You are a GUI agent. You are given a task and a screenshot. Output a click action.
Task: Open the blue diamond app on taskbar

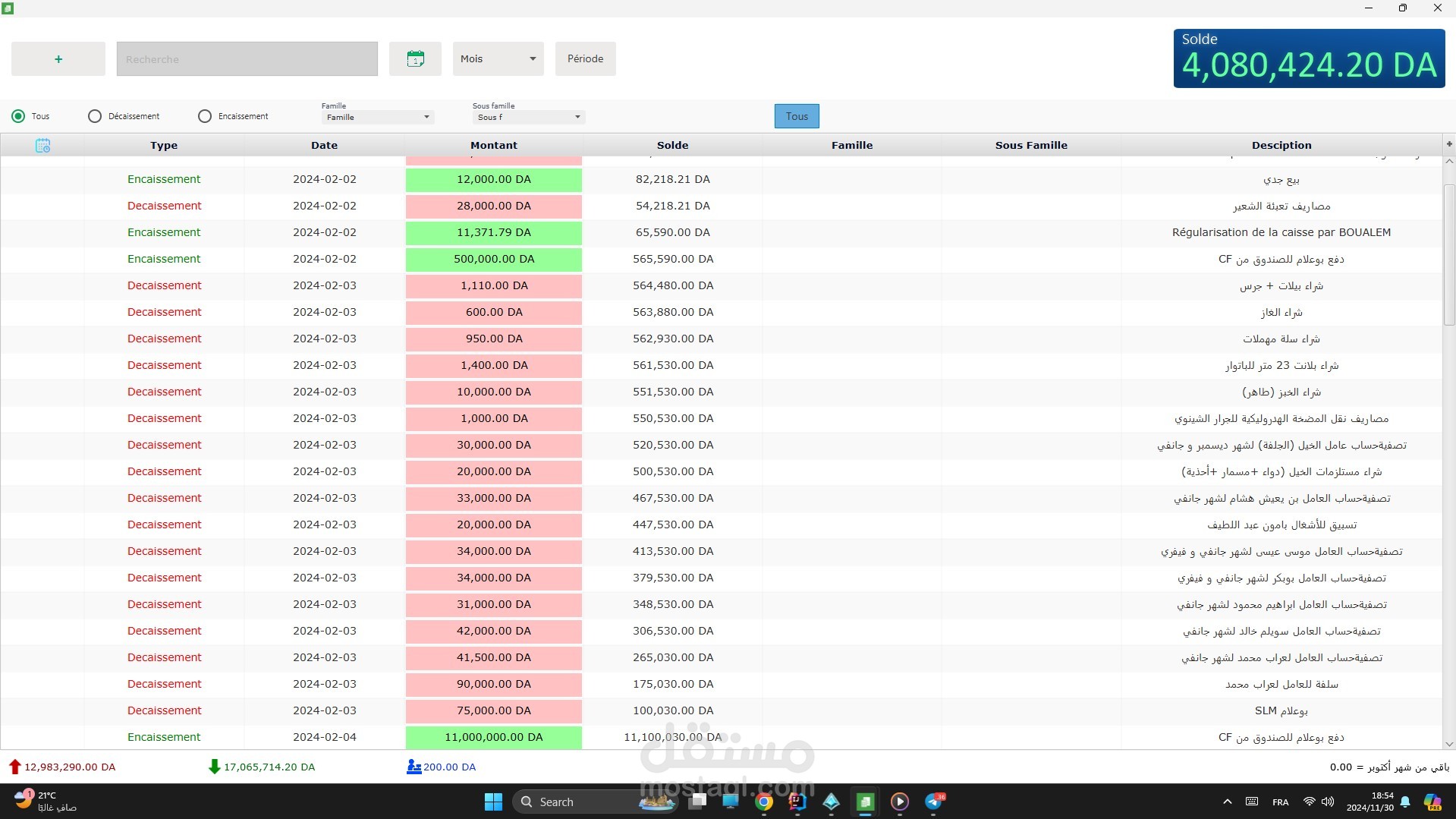coord(831,802)
